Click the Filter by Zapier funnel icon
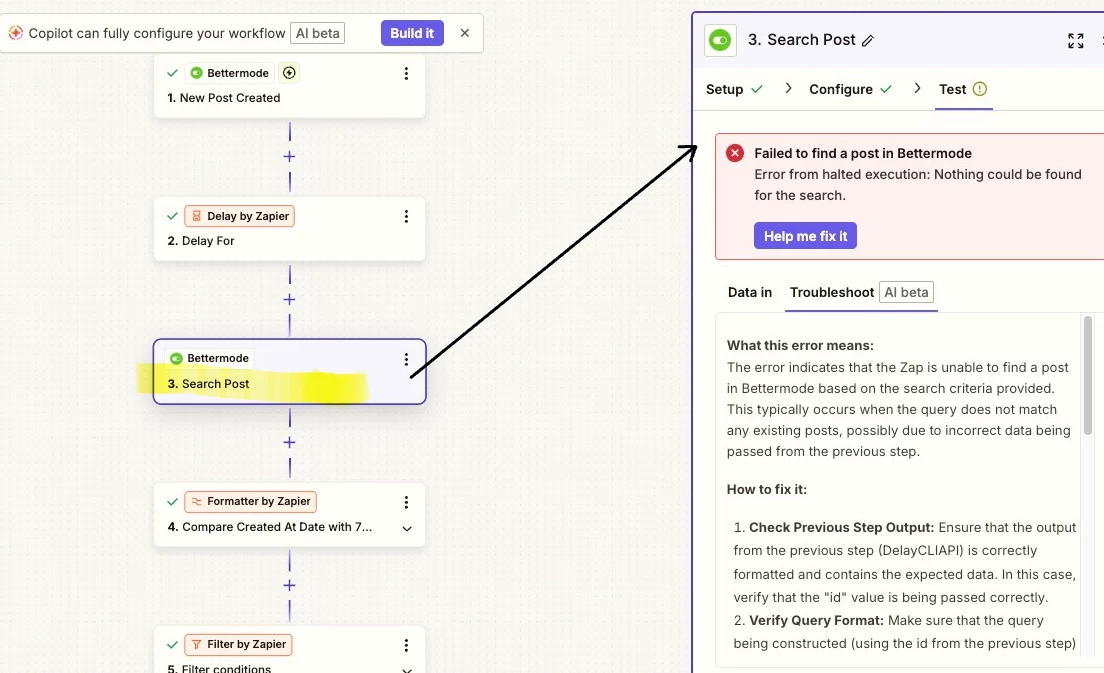This screenshot has width=1104, height=673. pyautogui.click(x=196, y=644)
